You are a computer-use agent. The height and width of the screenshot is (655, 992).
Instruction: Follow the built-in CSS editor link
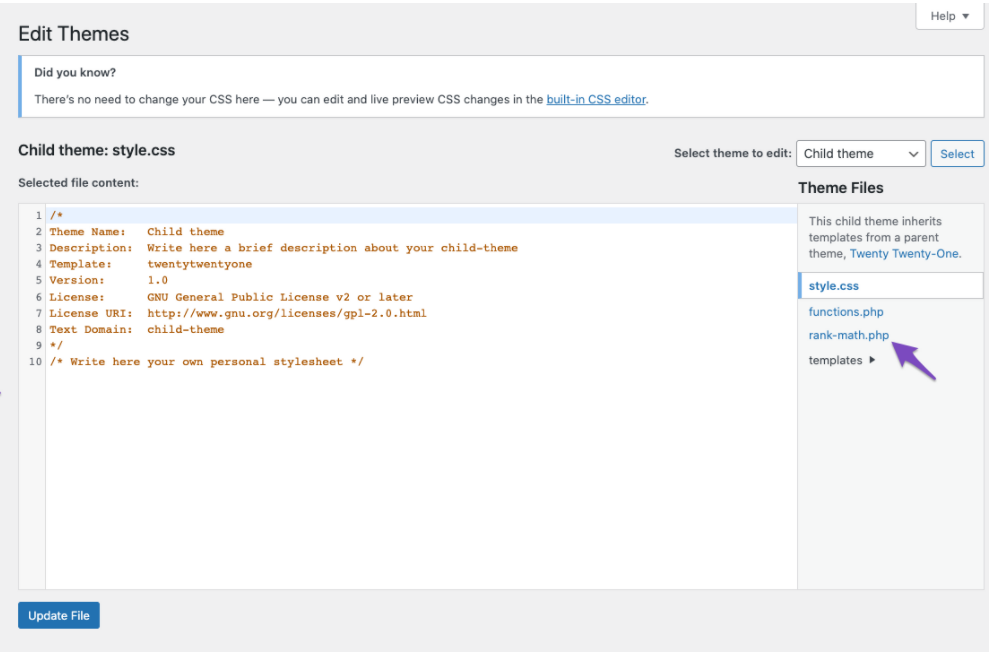[596, 99]
